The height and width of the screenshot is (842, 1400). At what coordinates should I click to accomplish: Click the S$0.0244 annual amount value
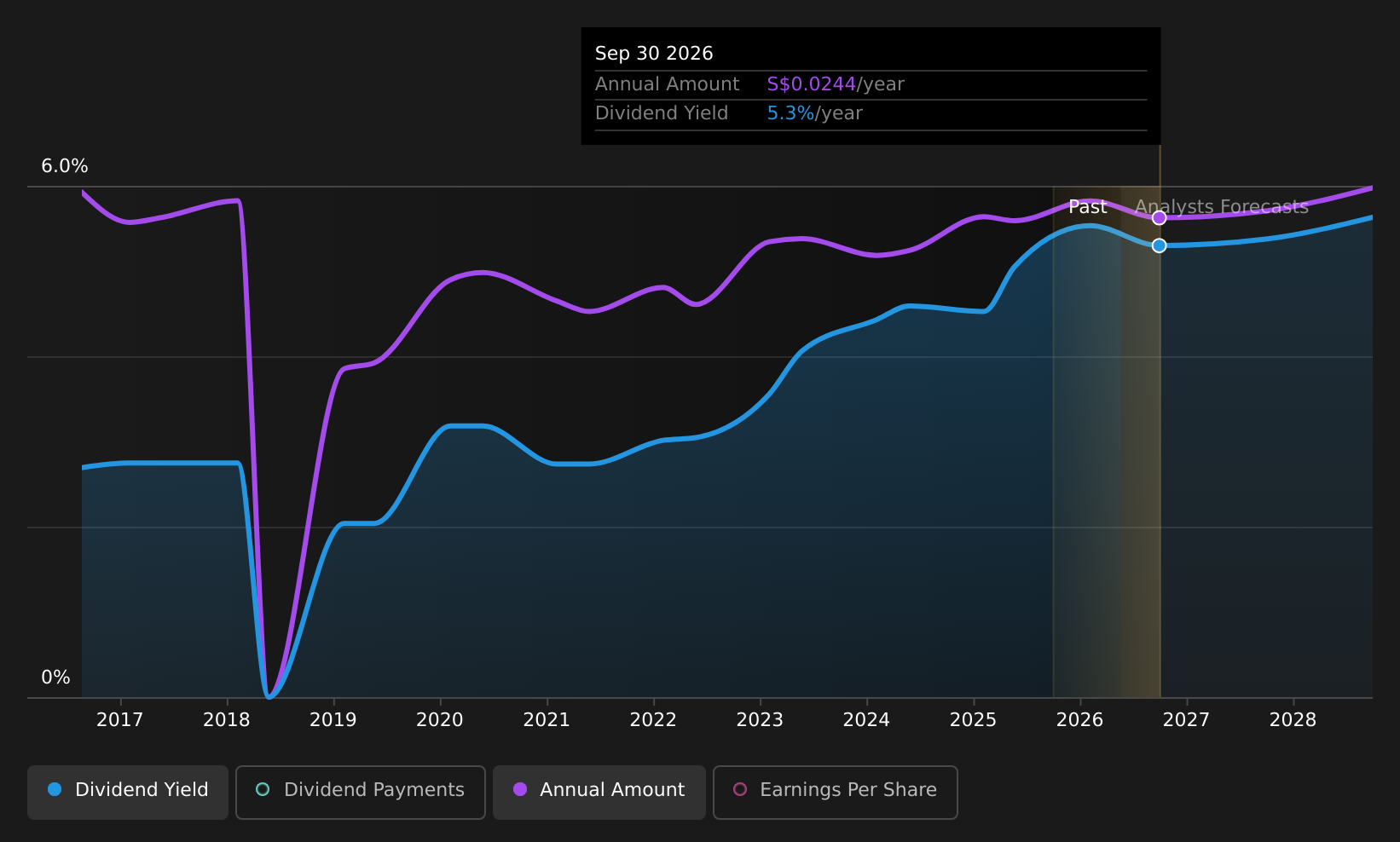point(812,84)
